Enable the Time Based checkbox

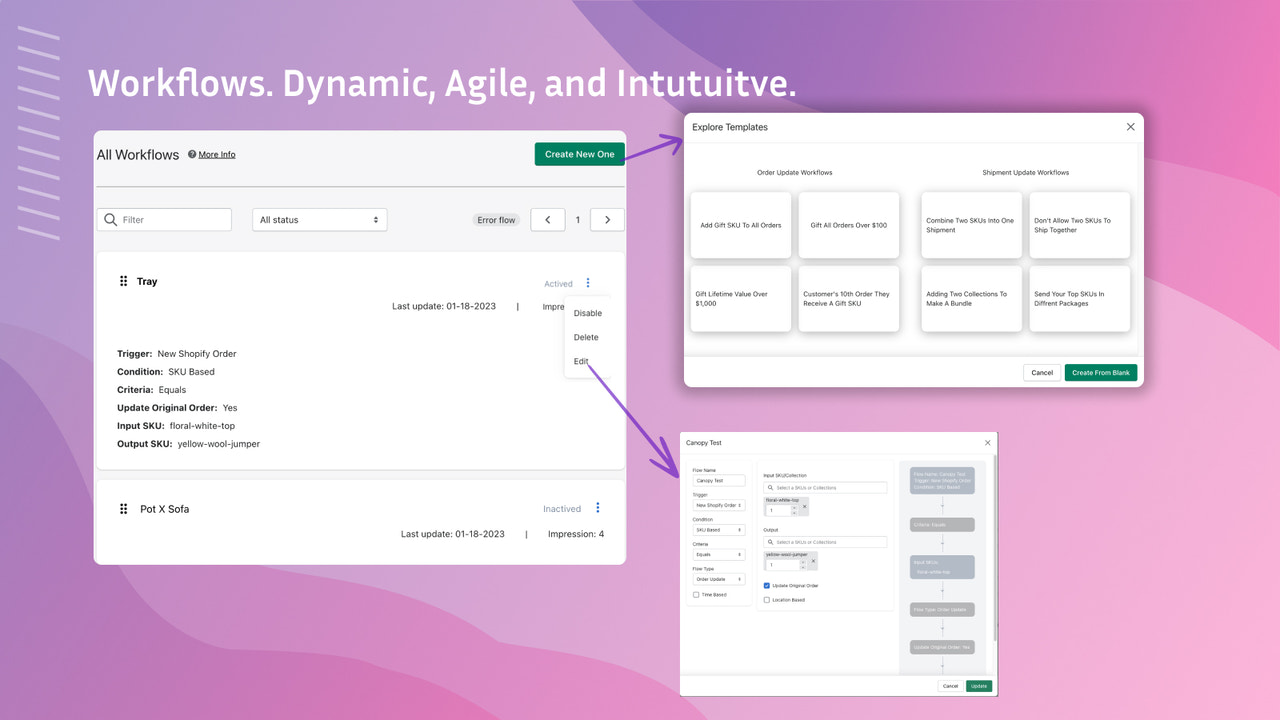[x=695, y=595]
